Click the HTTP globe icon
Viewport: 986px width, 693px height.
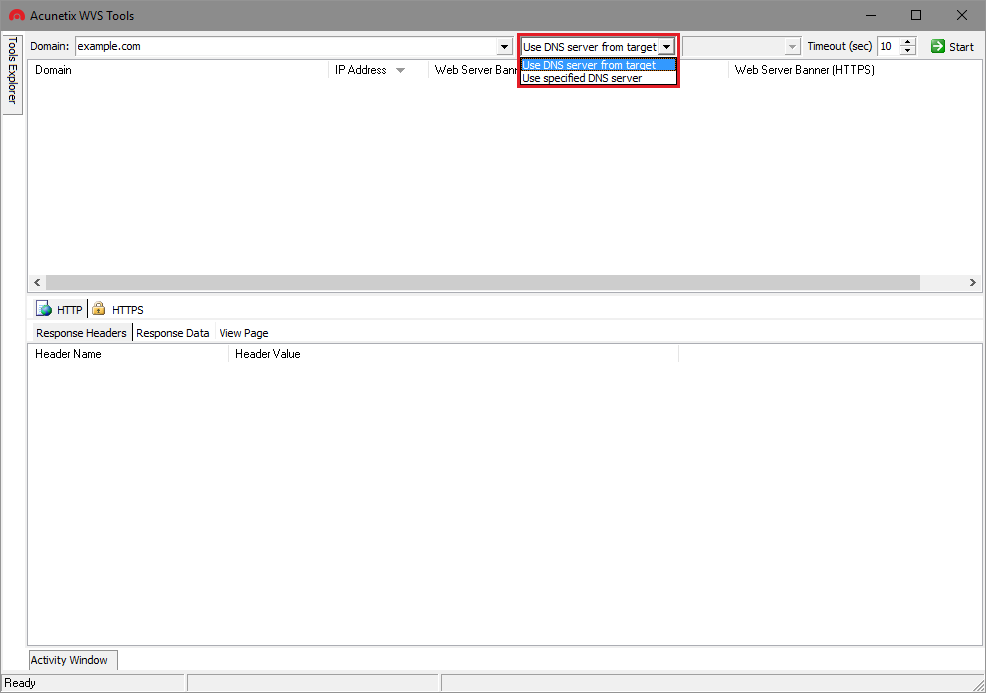pyautogui.click(x=43, y=309)
